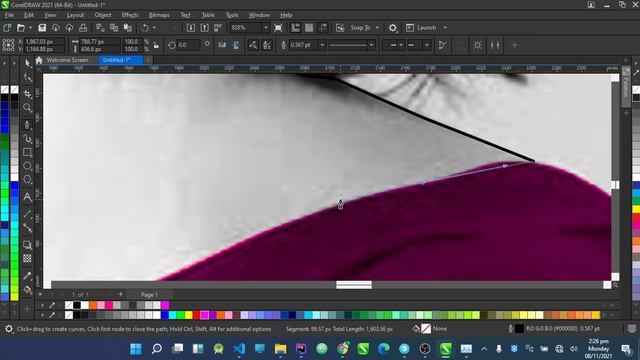Click the Launch button
The height and width of the screenshot is (360, 640).
422,28
